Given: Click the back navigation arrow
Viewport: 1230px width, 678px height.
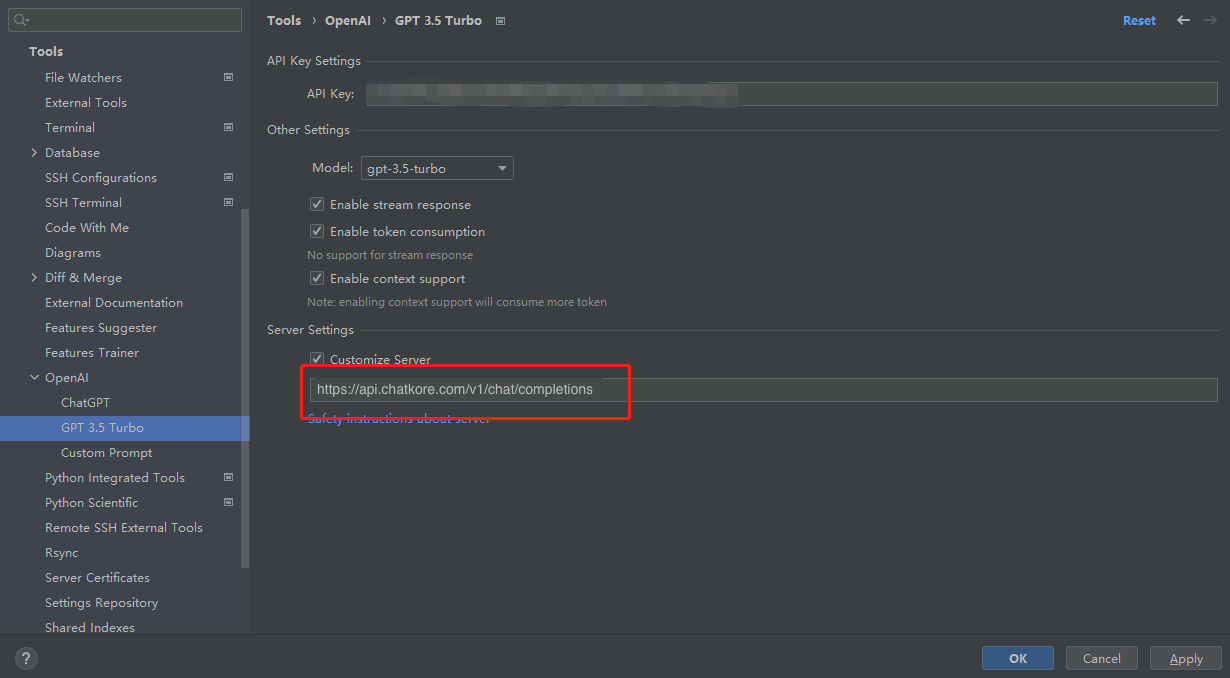Looking at the screenshot, I should (1184, 20).
